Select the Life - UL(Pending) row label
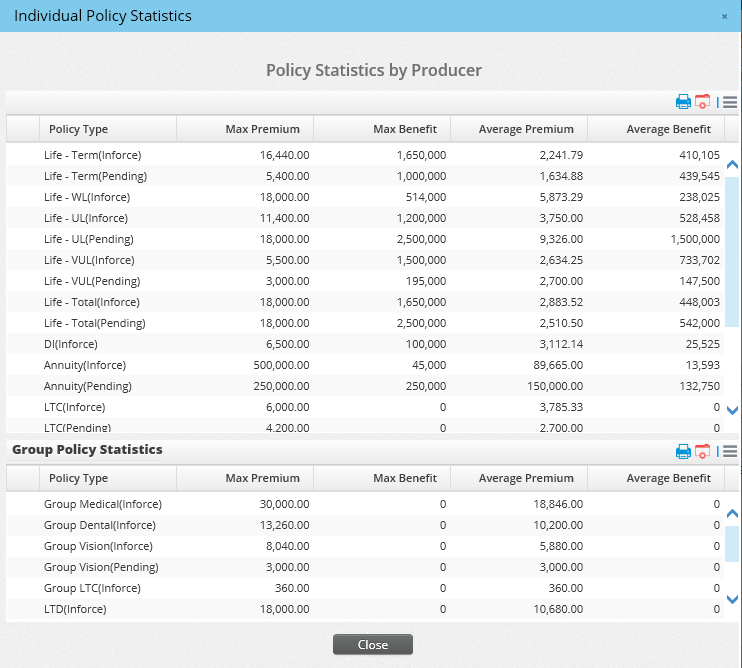 (89, 239)
